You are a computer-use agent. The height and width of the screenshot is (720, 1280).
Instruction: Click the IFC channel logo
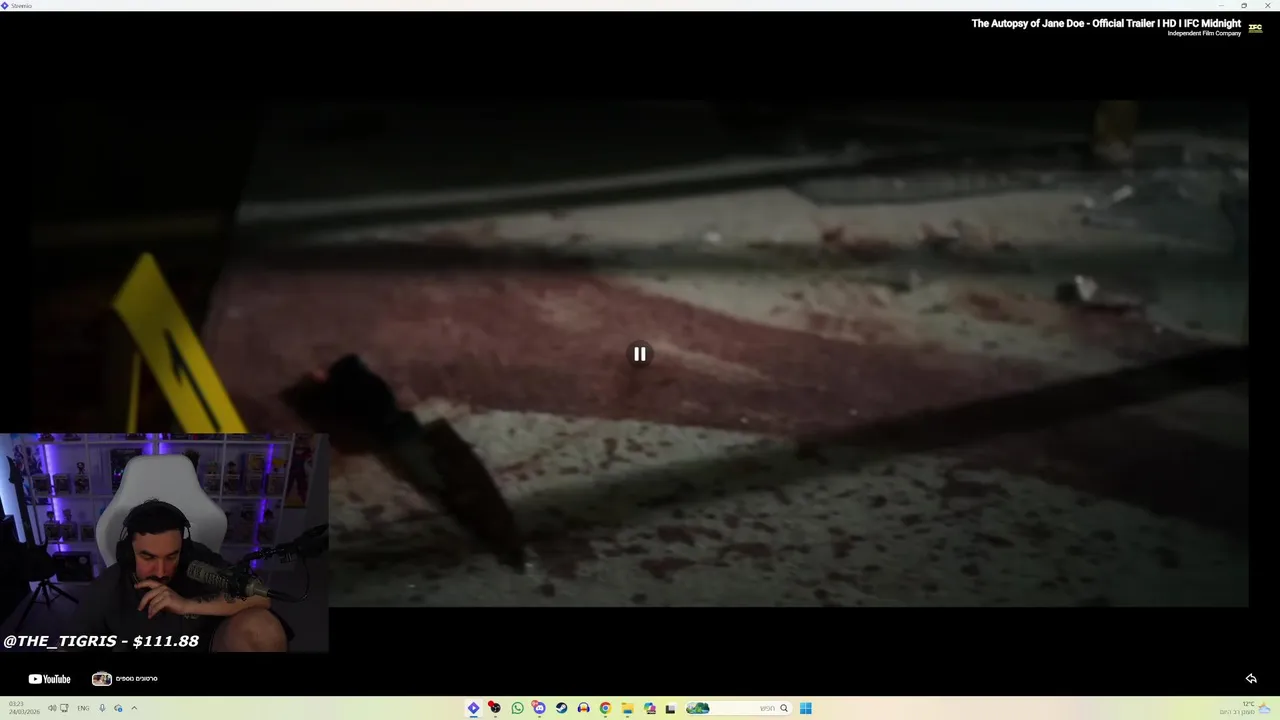[1255, 28]
